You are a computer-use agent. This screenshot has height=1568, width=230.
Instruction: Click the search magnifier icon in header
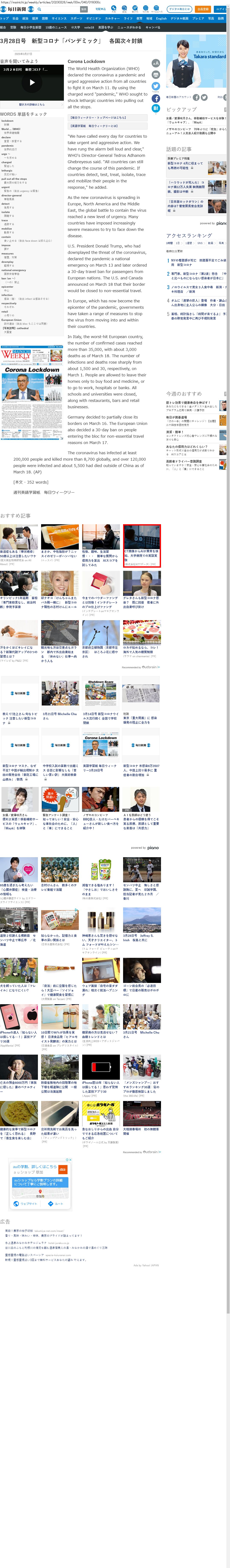point(40,9)
